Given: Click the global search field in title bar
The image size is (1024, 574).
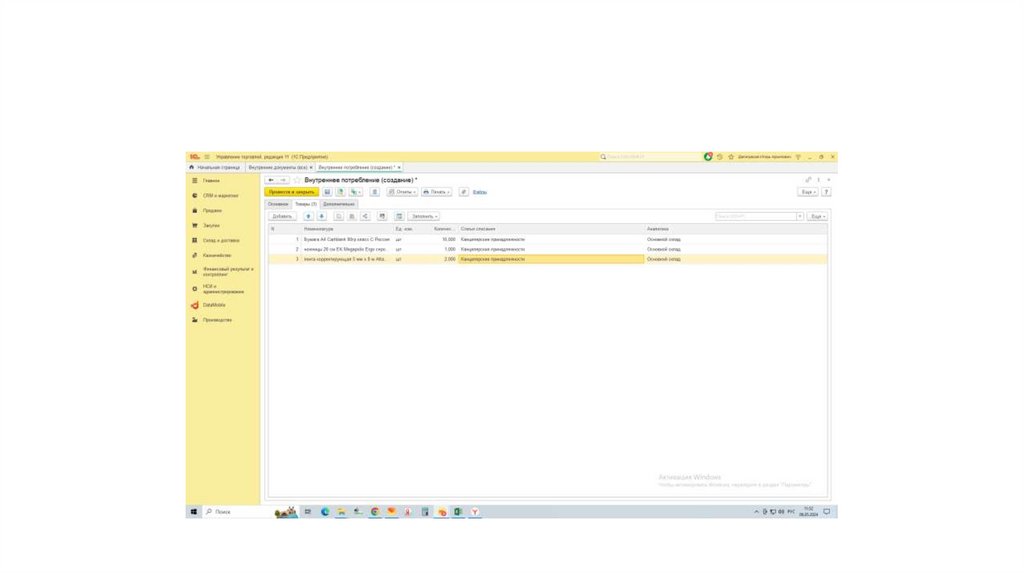Looking at the screenshot, I should point(650,157).
